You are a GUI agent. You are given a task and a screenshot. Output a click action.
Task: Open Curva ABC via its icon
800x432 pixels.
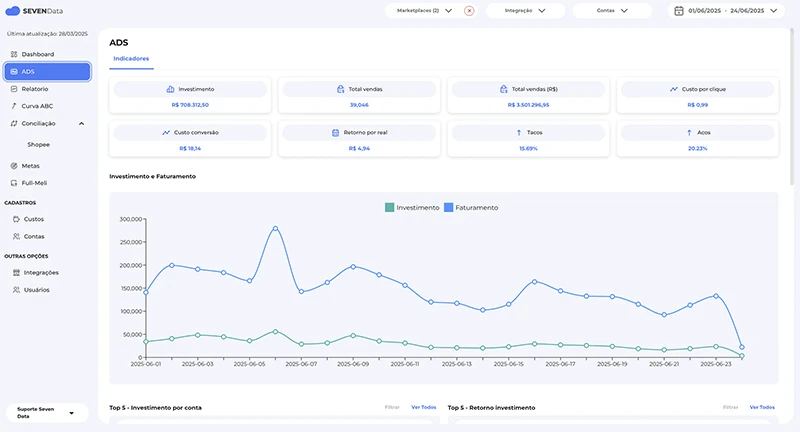[14, 106]
